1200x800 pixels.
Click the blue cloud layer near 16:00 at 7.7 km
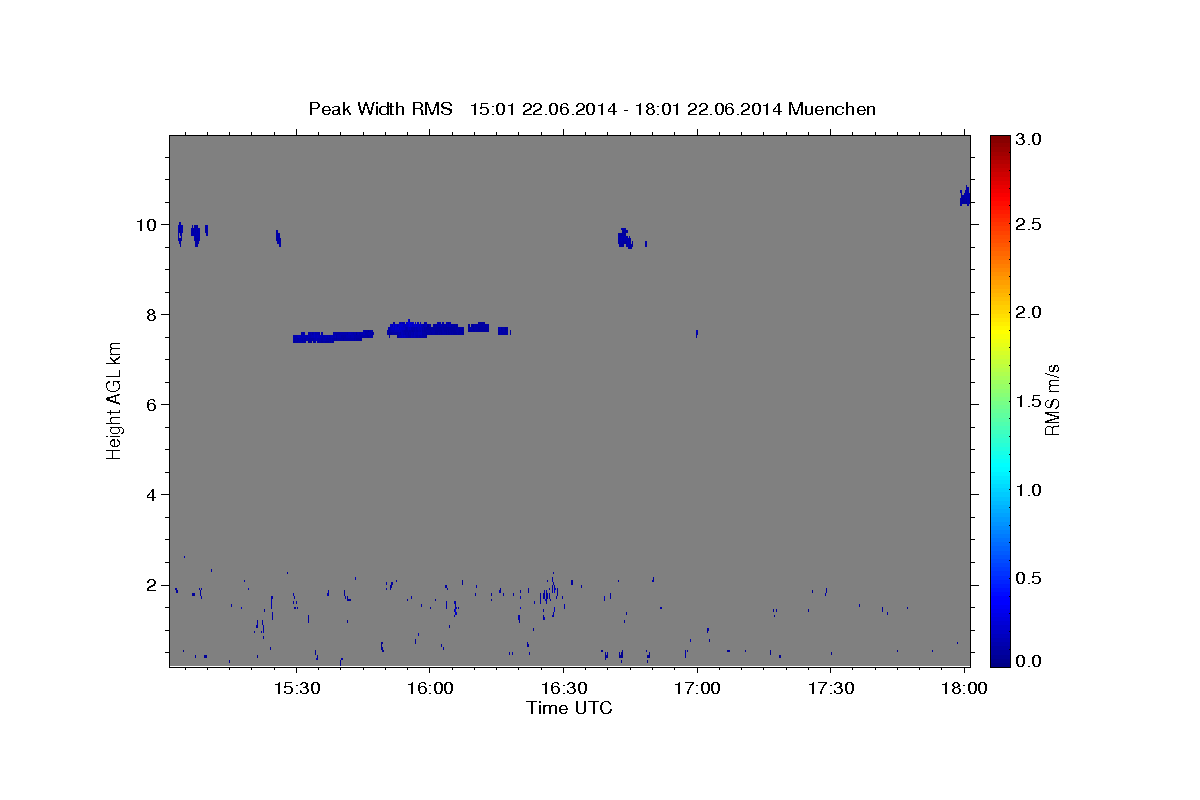pos(425,328)
